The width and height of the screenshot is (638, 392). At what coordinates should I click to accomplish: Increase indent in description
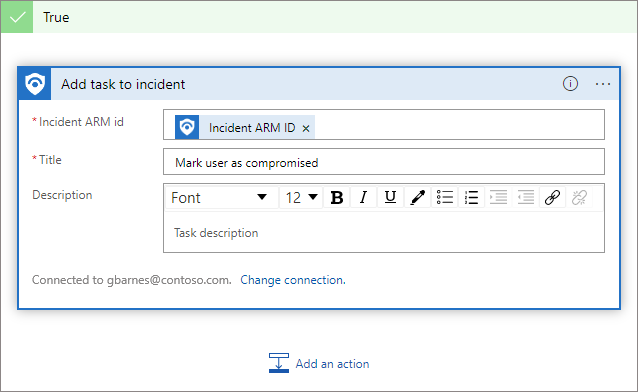click(498, 197)
